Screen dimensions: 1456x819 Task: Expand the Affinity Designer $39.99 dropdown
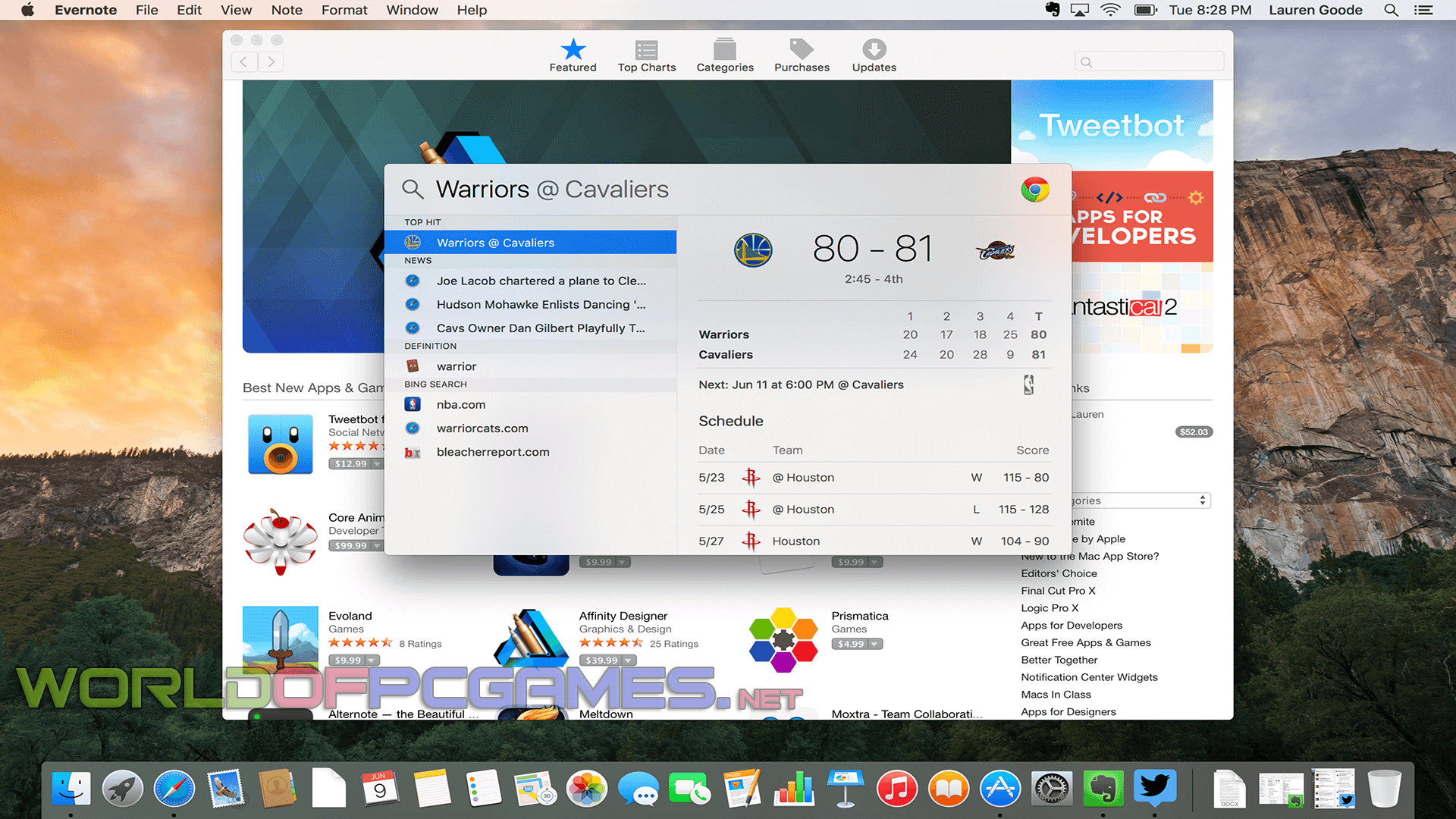pyautogui.click(x=628, y=661)
